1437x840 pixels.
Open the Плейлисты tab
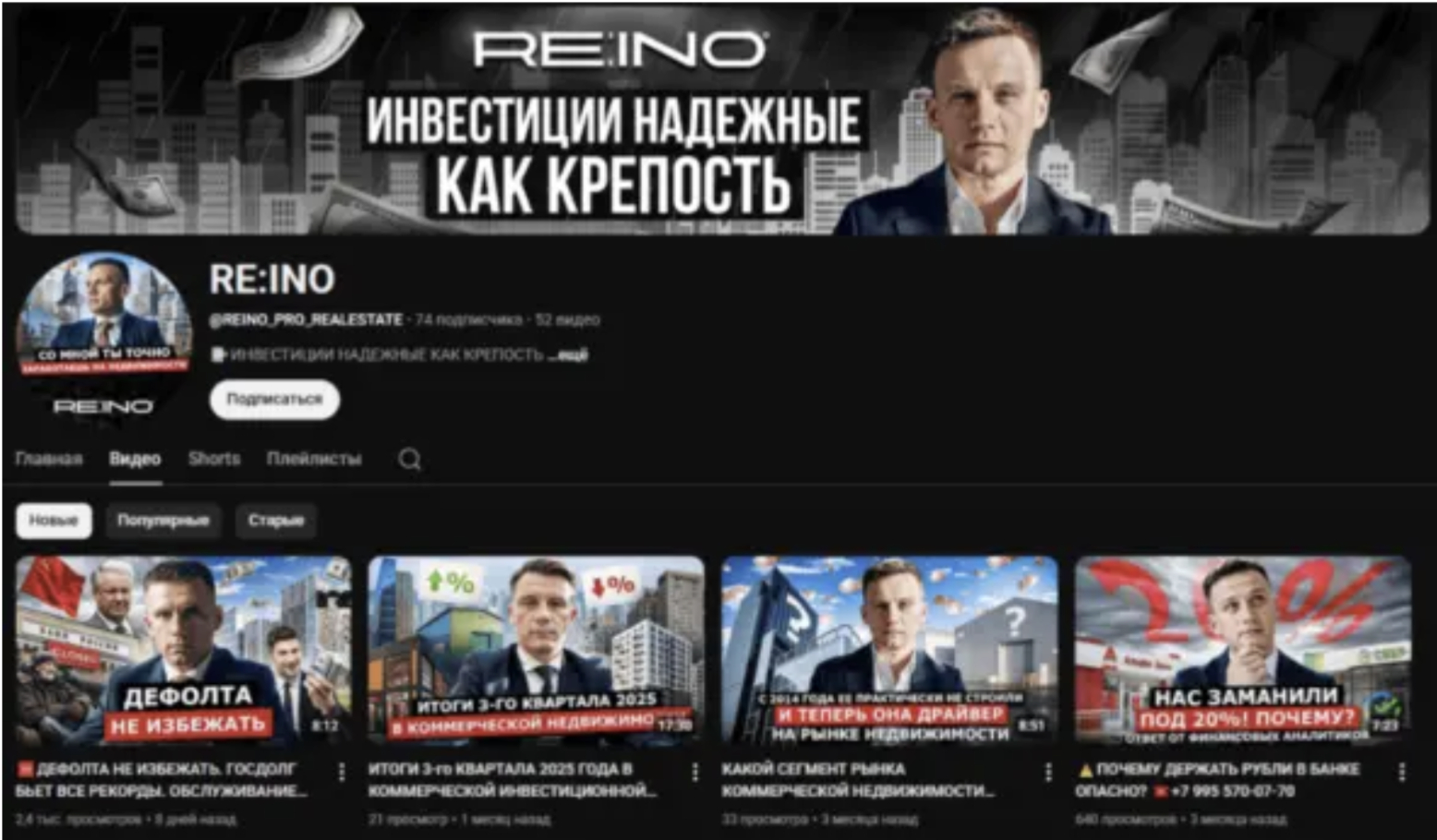point(314,459)
